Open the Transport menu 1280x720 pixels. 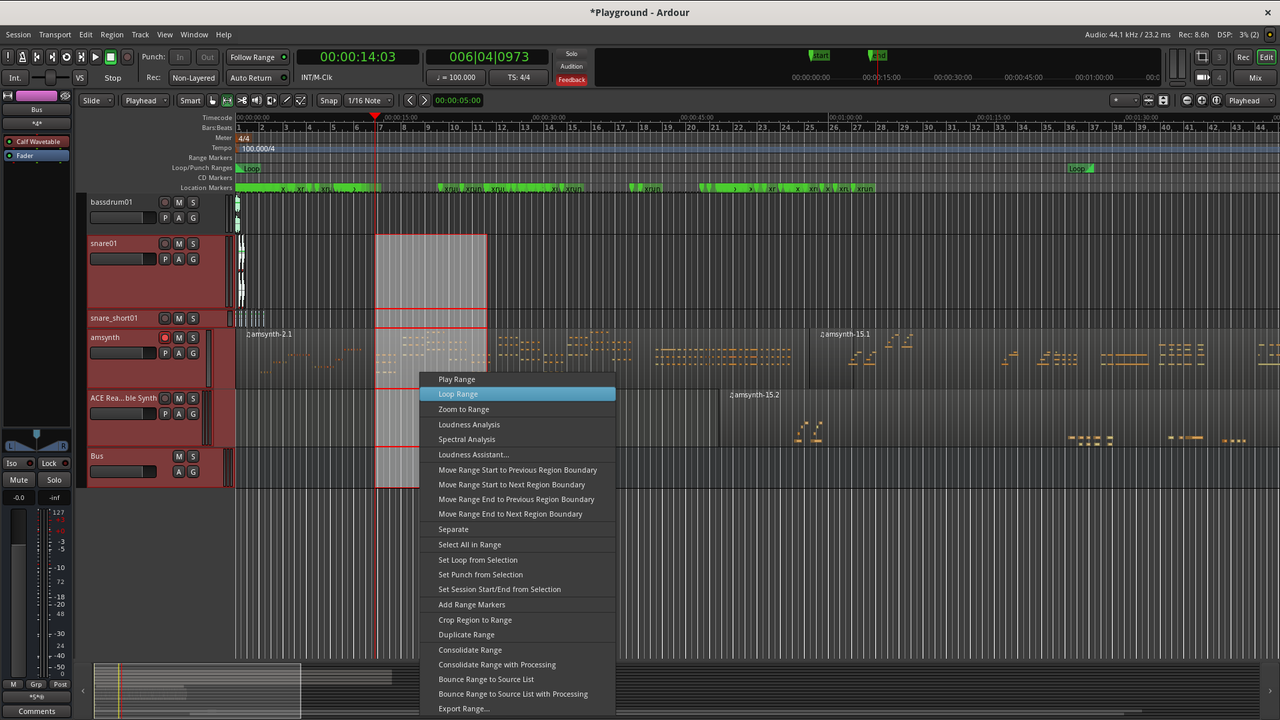click(55, 35)
